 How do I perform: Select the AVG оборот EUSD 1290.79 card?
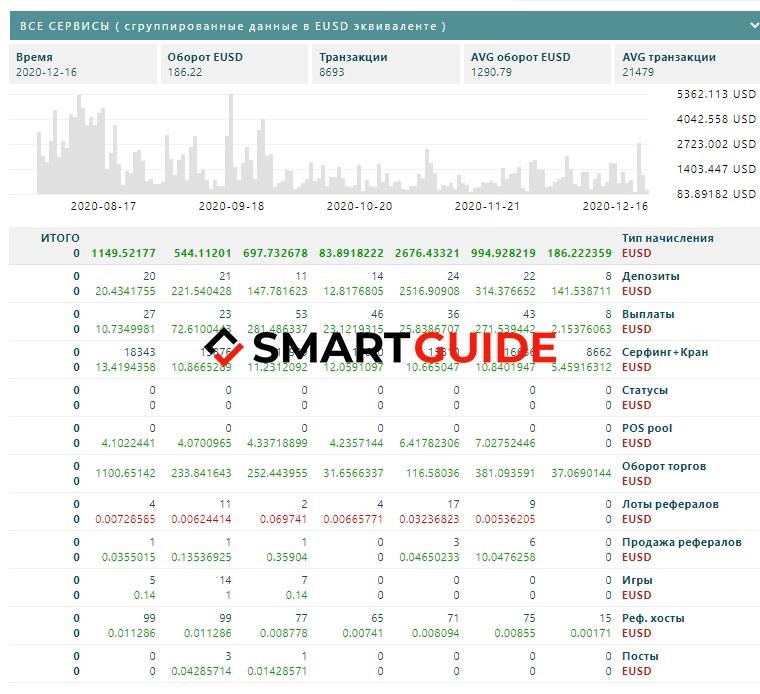coord(538,64)
